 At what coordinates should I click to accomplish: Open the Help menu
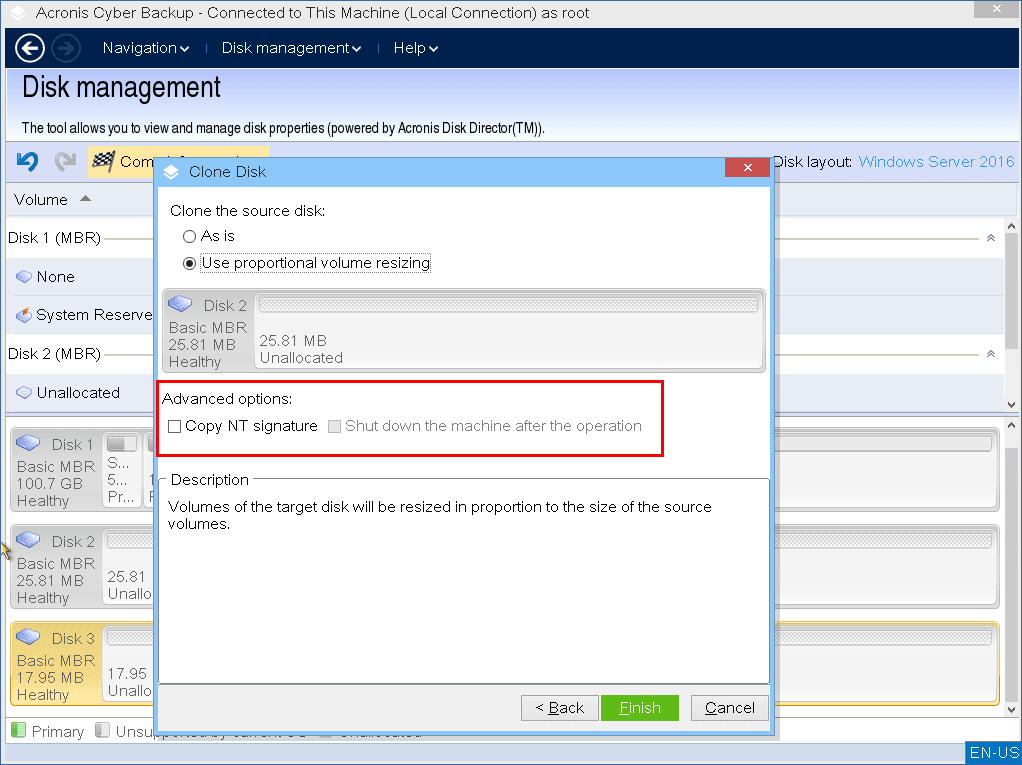click(415, 48)
